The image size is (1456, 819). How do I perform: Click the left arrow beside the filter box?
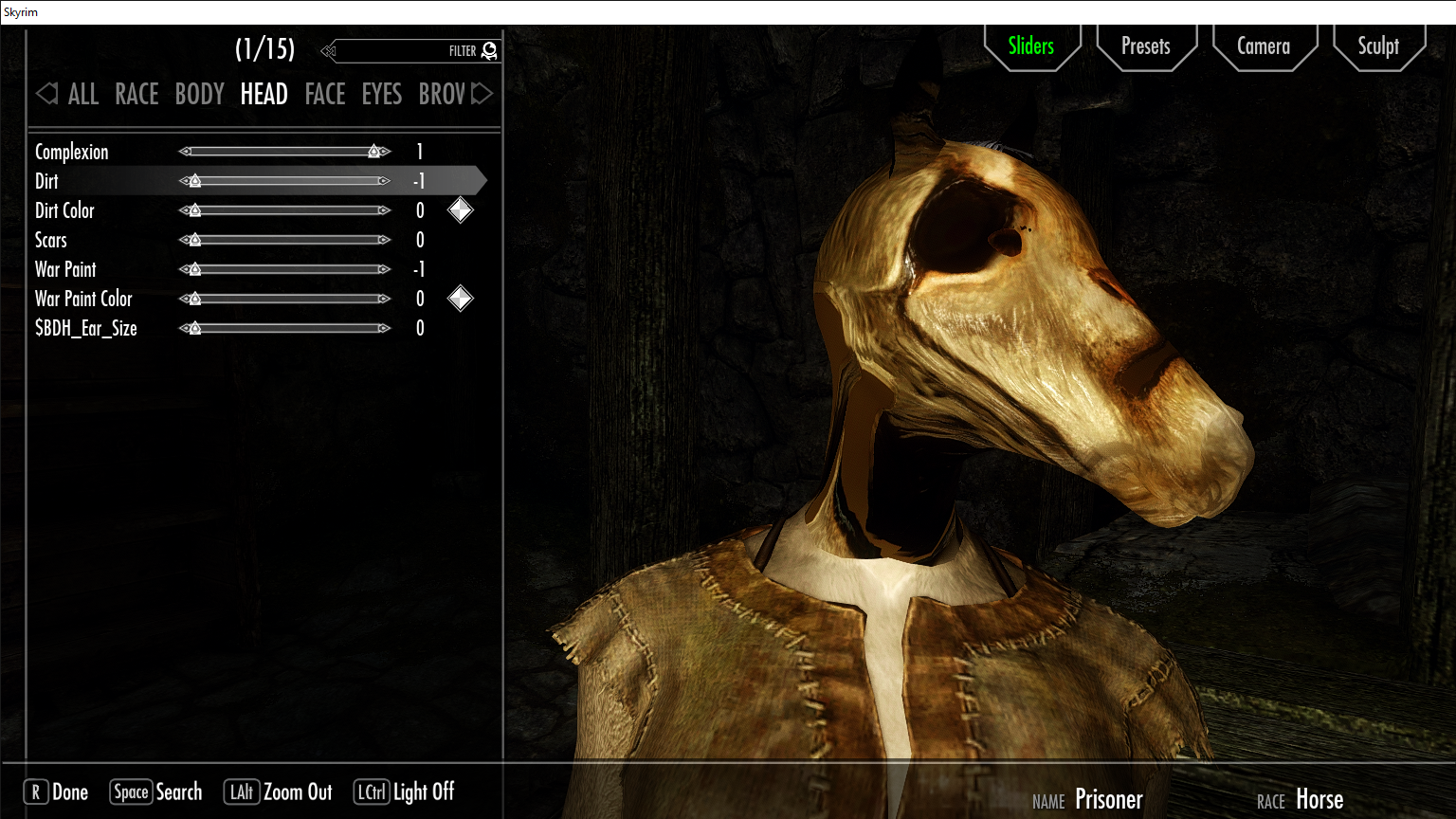tap(328, 51)
